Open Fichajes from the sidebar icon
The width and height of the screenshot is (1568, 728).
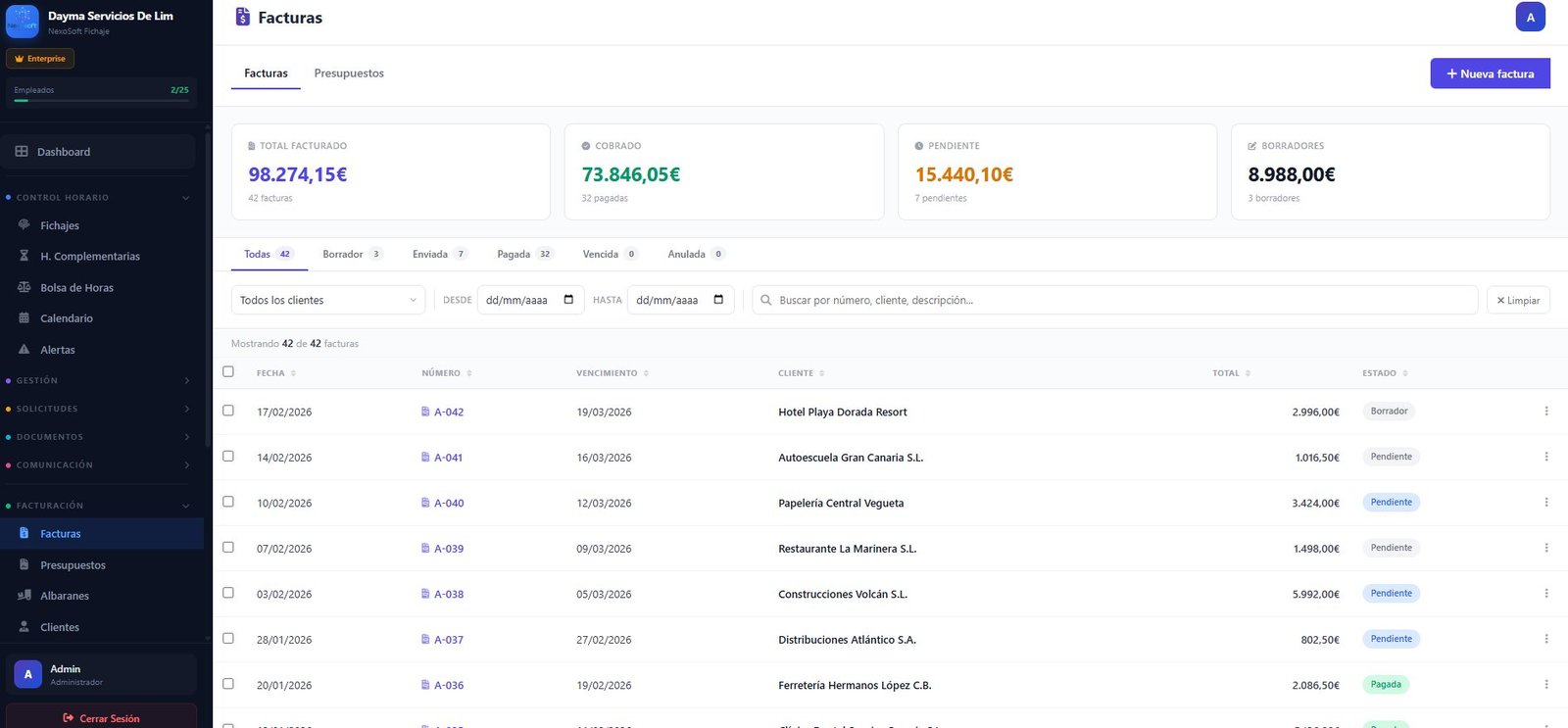tap(24, 225)
